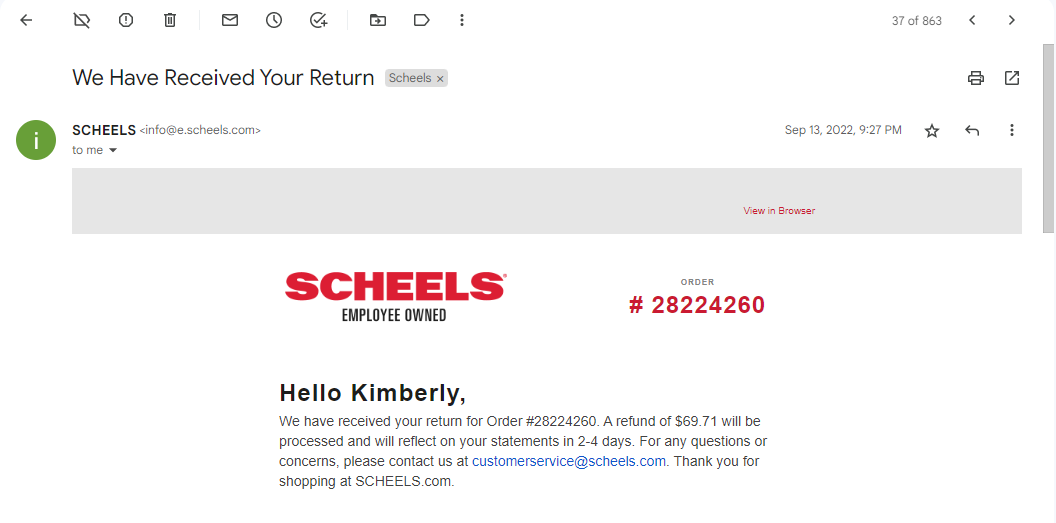Open Move to folder icon
This screenshot has width=1056, height=523.
point(378,20)
